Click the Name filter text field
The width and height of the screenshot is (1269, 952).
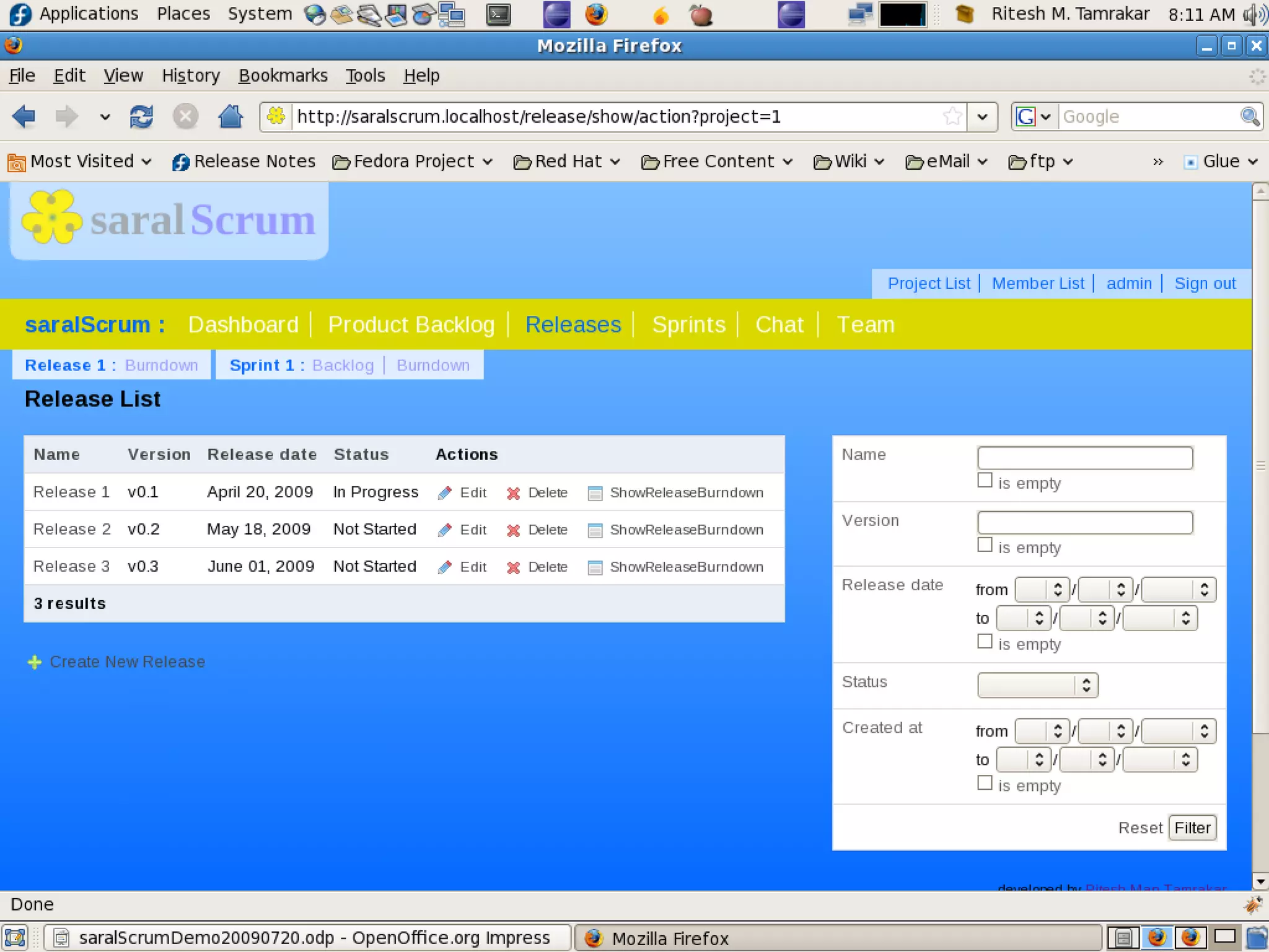[1084, 458]
